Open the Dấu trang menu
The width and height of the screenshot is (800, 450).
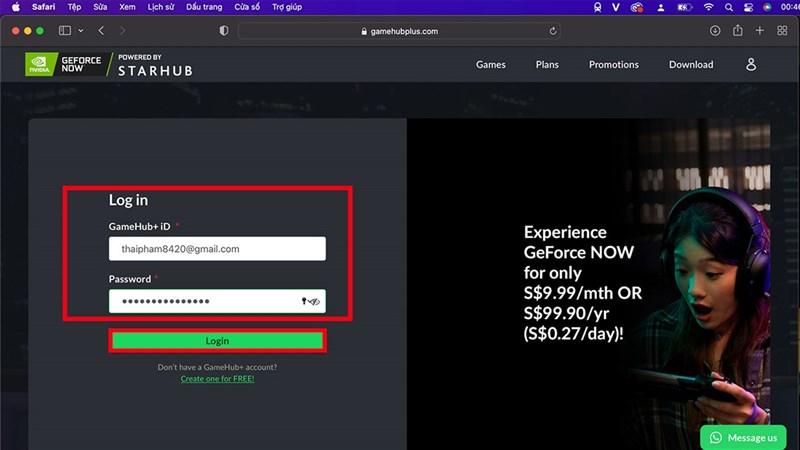click(204, 7)
